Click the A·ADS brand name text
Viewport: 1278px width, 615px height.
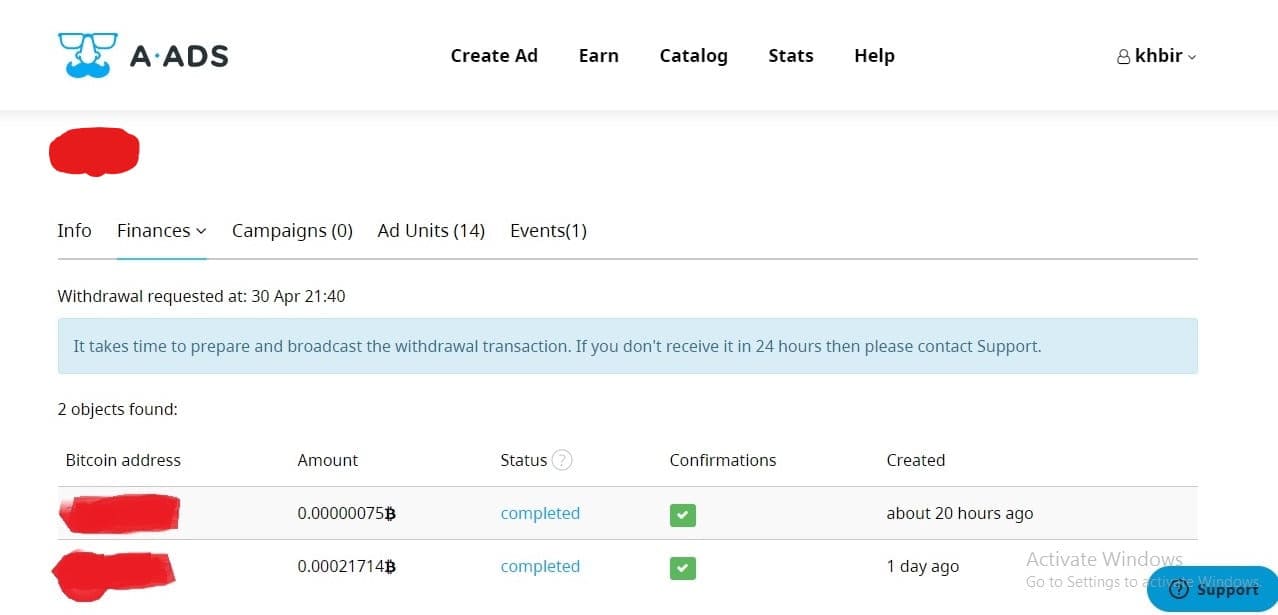[x=179, y=56]
